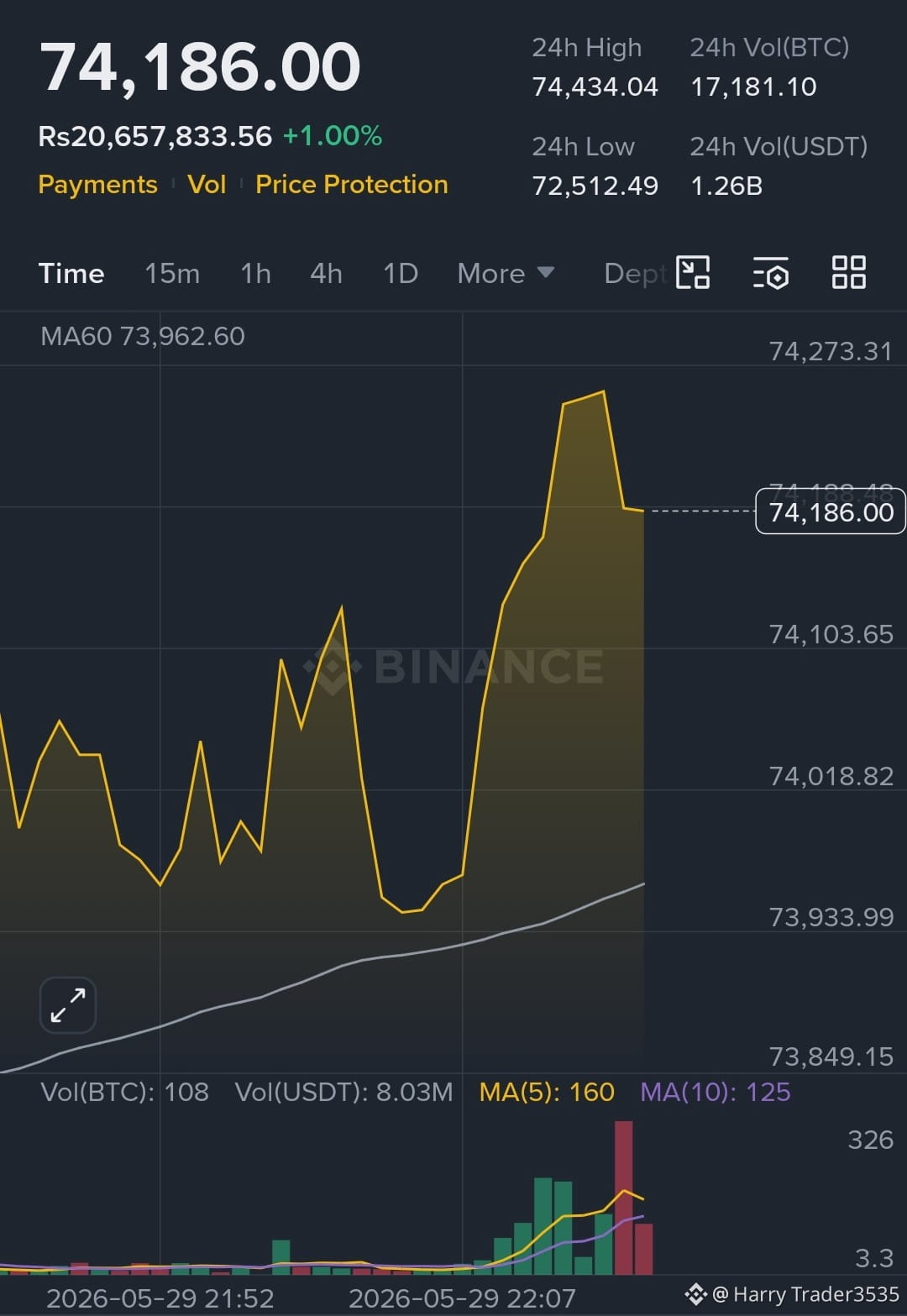Open the Depth chart tab
Viewport: 907px width, 1316px height.
(636, 274)
